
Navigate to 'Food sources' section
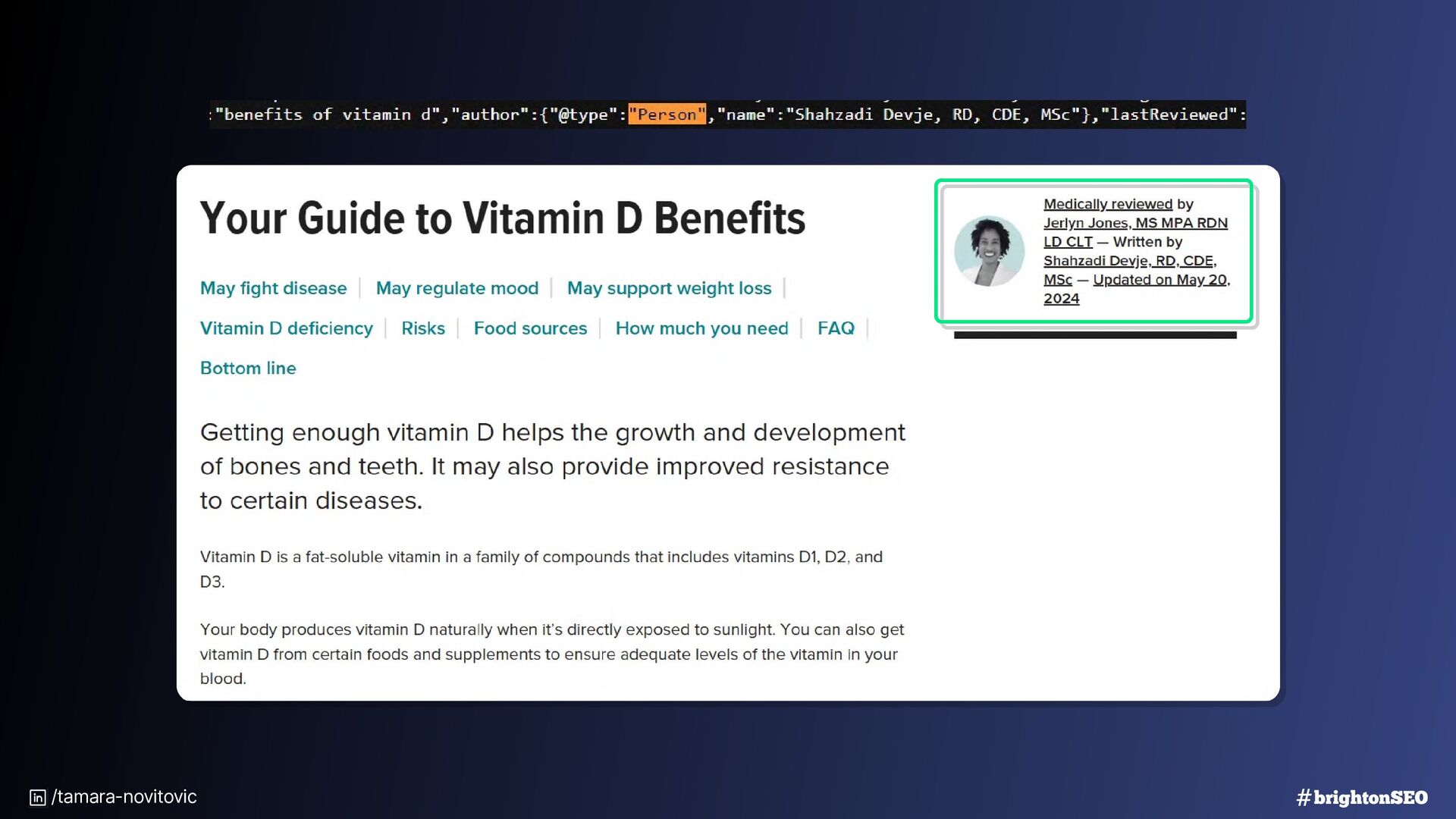530,328
